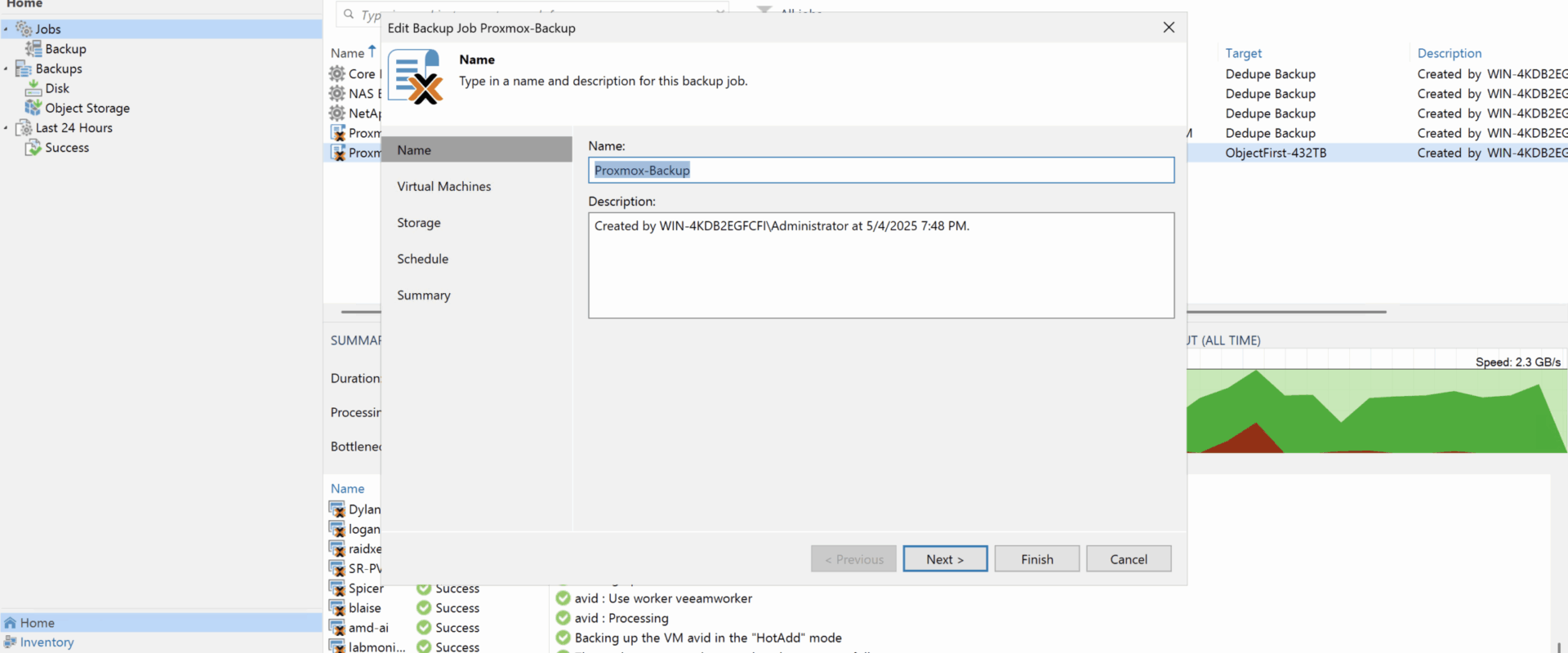The width and height of the screenshot is (1568, 653).
Task: Open the Name step in the wizard
Action: pyautogui.click(x=477, y=150)
